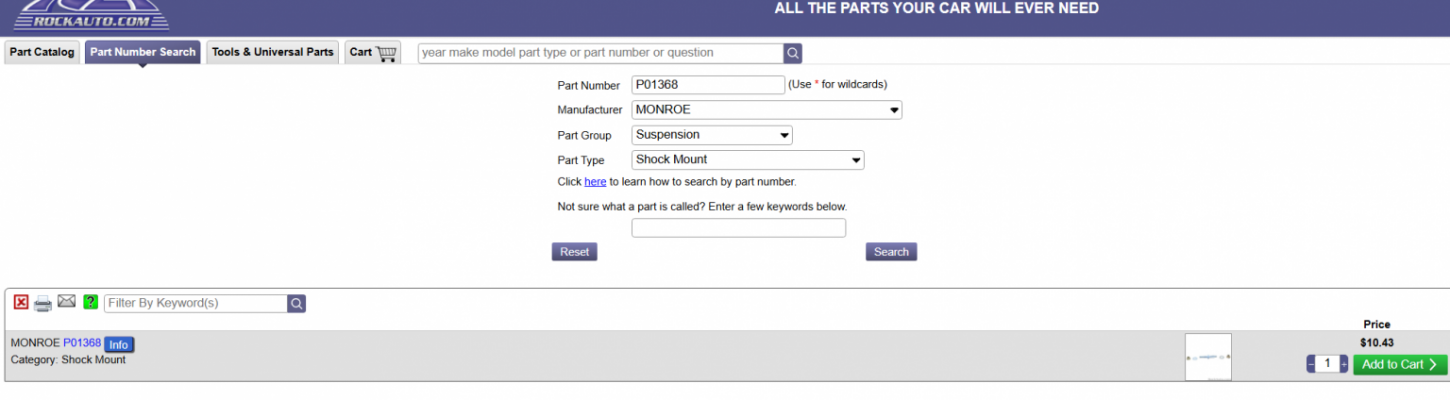Open the Part Catalog tab
This screenshot has height=400, width=1450.
[42, 52]
